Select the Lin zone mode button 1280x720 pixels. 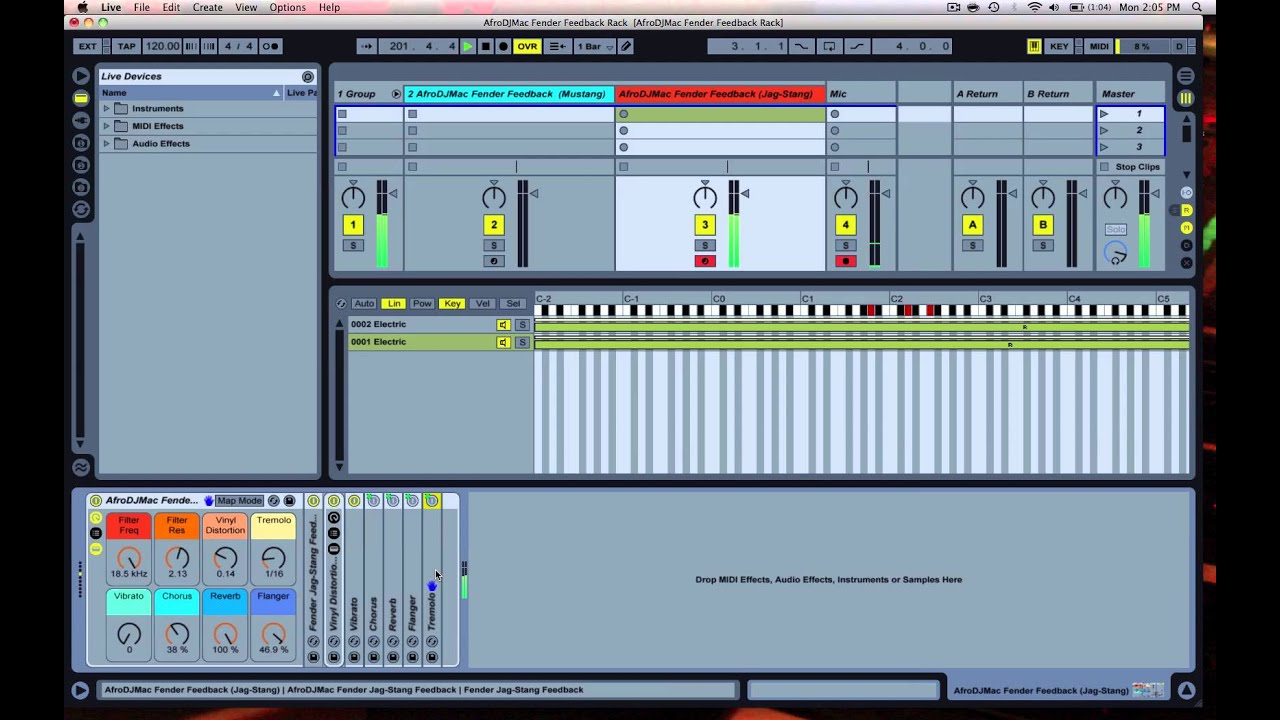(394, 304)
